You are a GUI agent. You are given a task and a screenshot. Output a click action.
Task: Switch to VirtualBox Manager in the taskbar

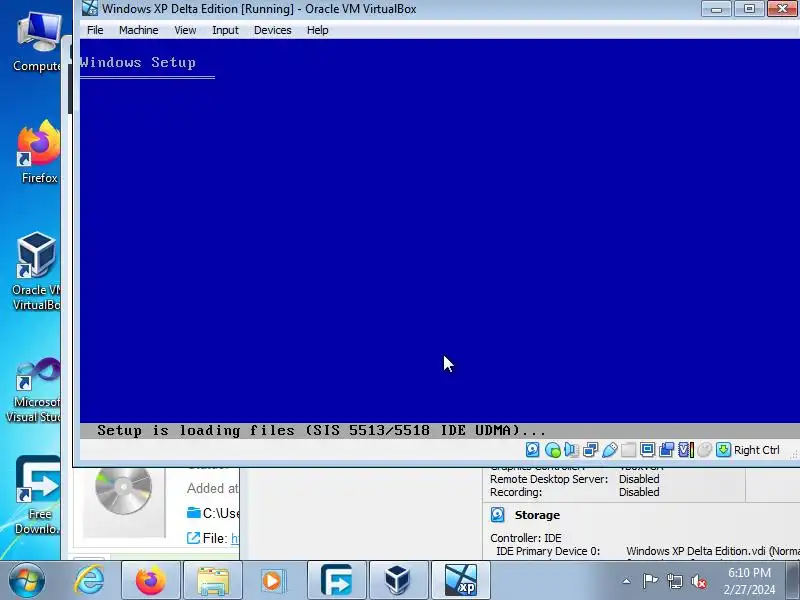pyautogui.click(x=398, y=580)
